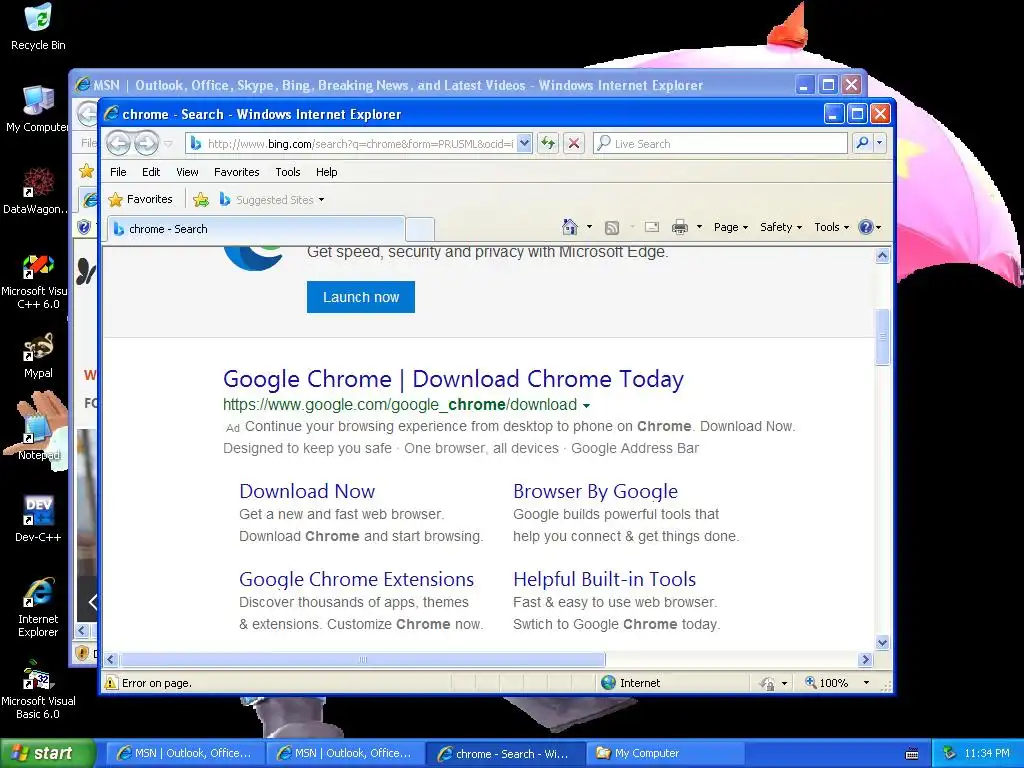Select the DataWagon desktop shortcut
This screenshot has width=1024, height=768.
[34, 191]
